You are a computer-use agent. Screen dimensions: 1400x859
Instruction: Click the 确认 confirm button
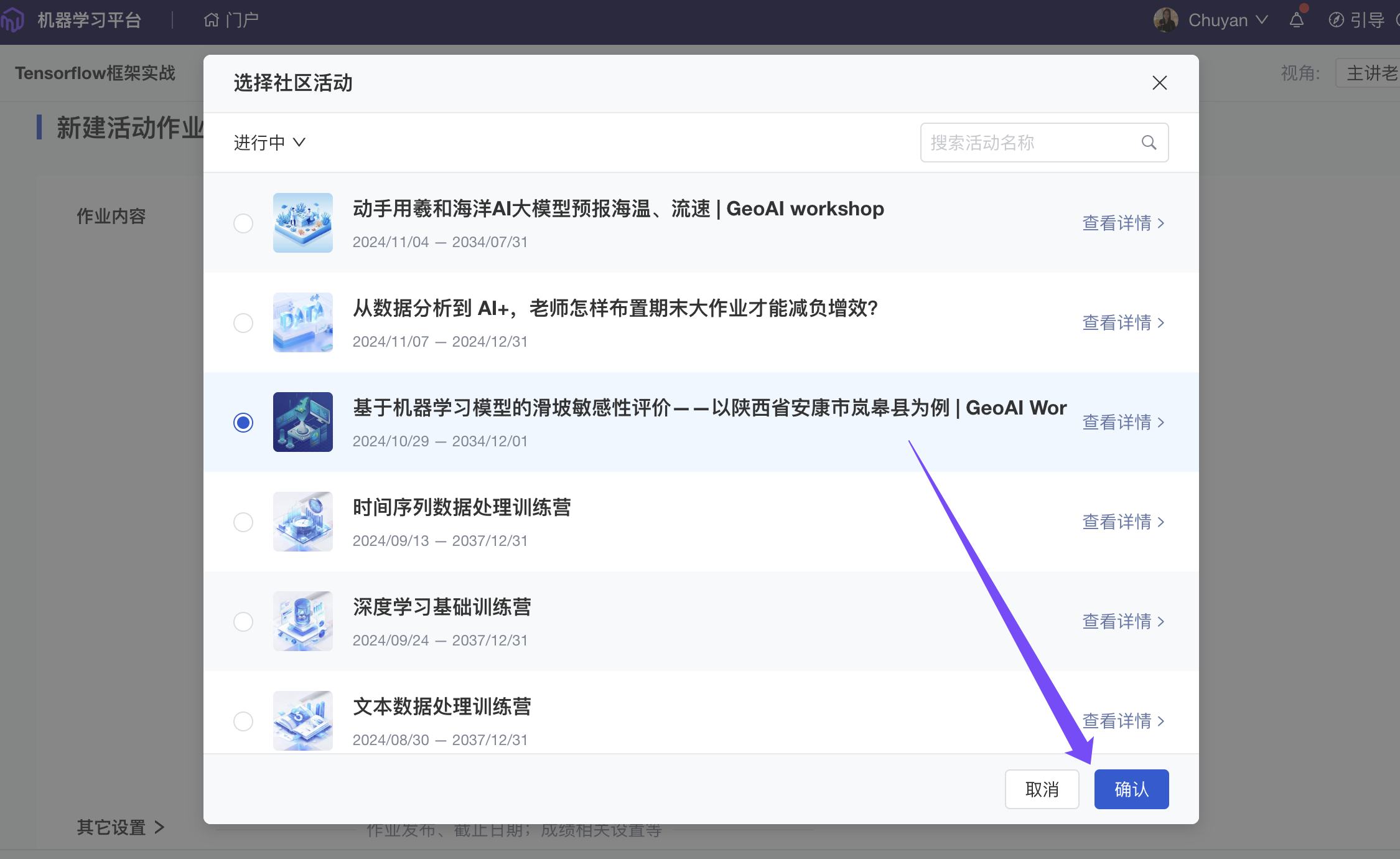1131,789
